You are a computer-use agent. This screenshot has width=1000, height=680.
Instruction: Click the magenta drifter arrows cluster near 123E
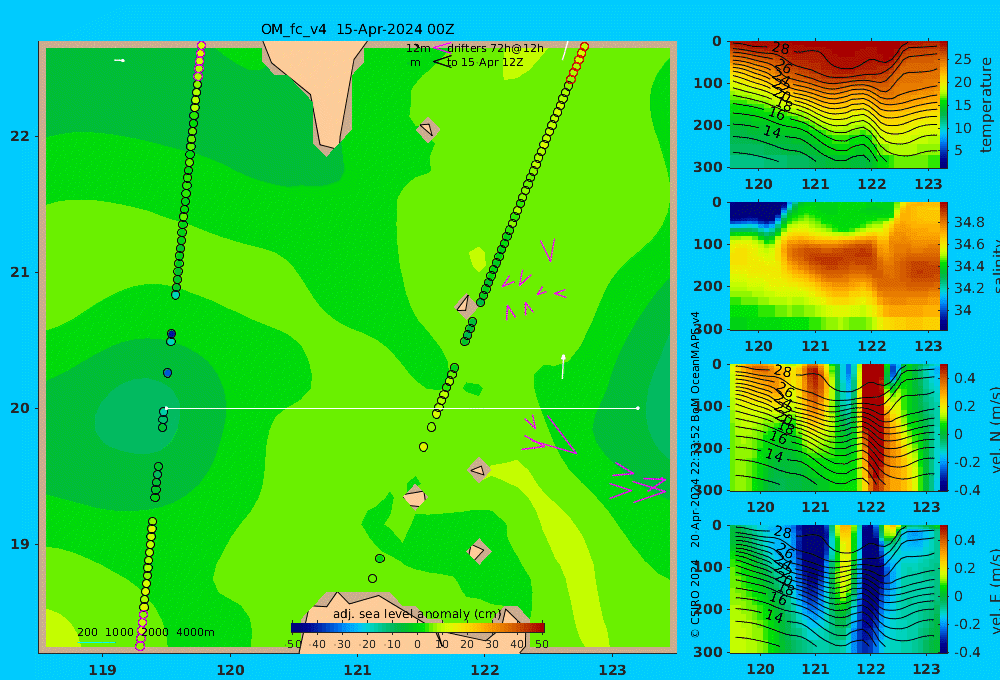point(638,485)
